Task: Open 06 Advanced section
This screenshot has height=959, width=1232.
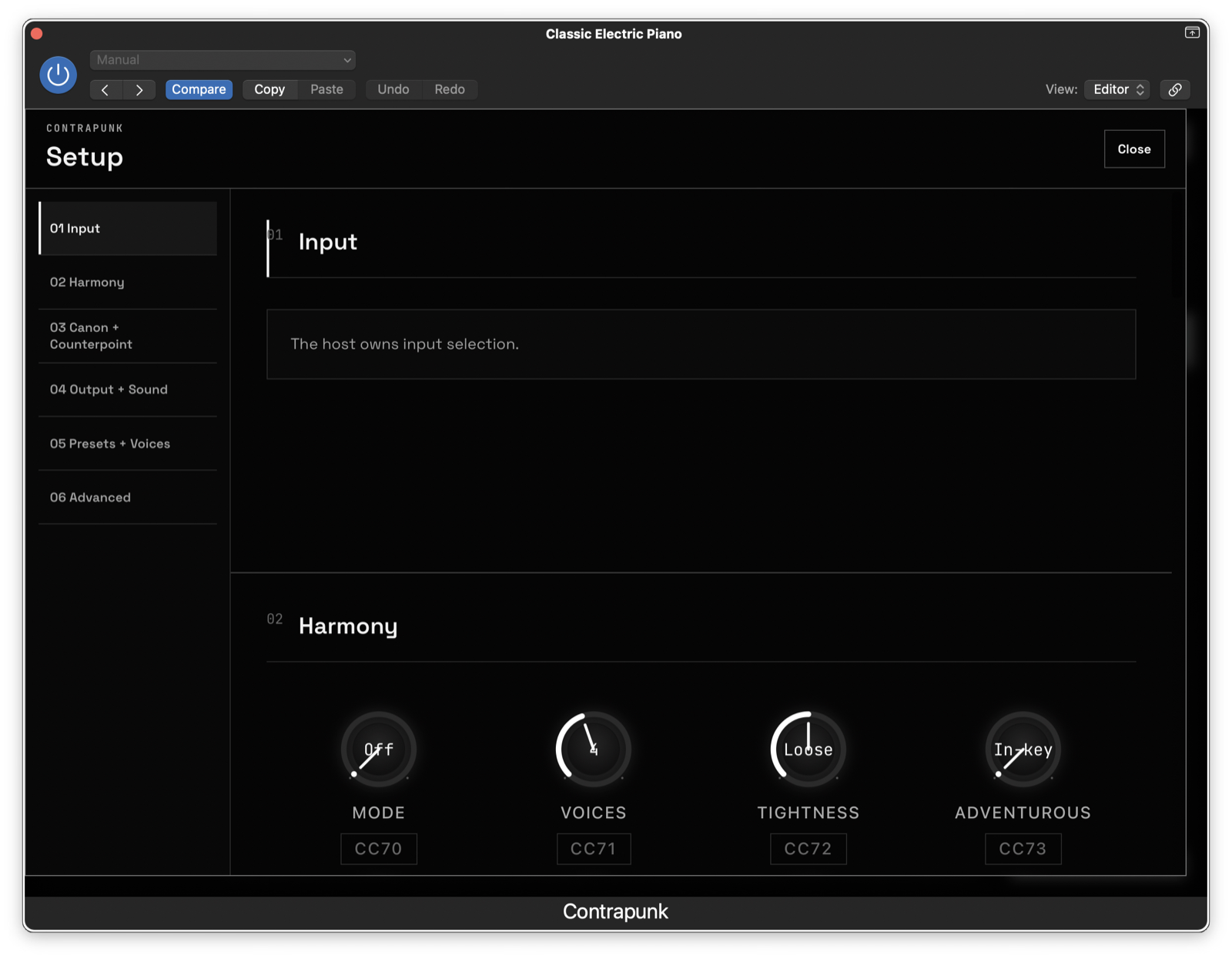Action: pyautogui.click(x=128, y=498)
